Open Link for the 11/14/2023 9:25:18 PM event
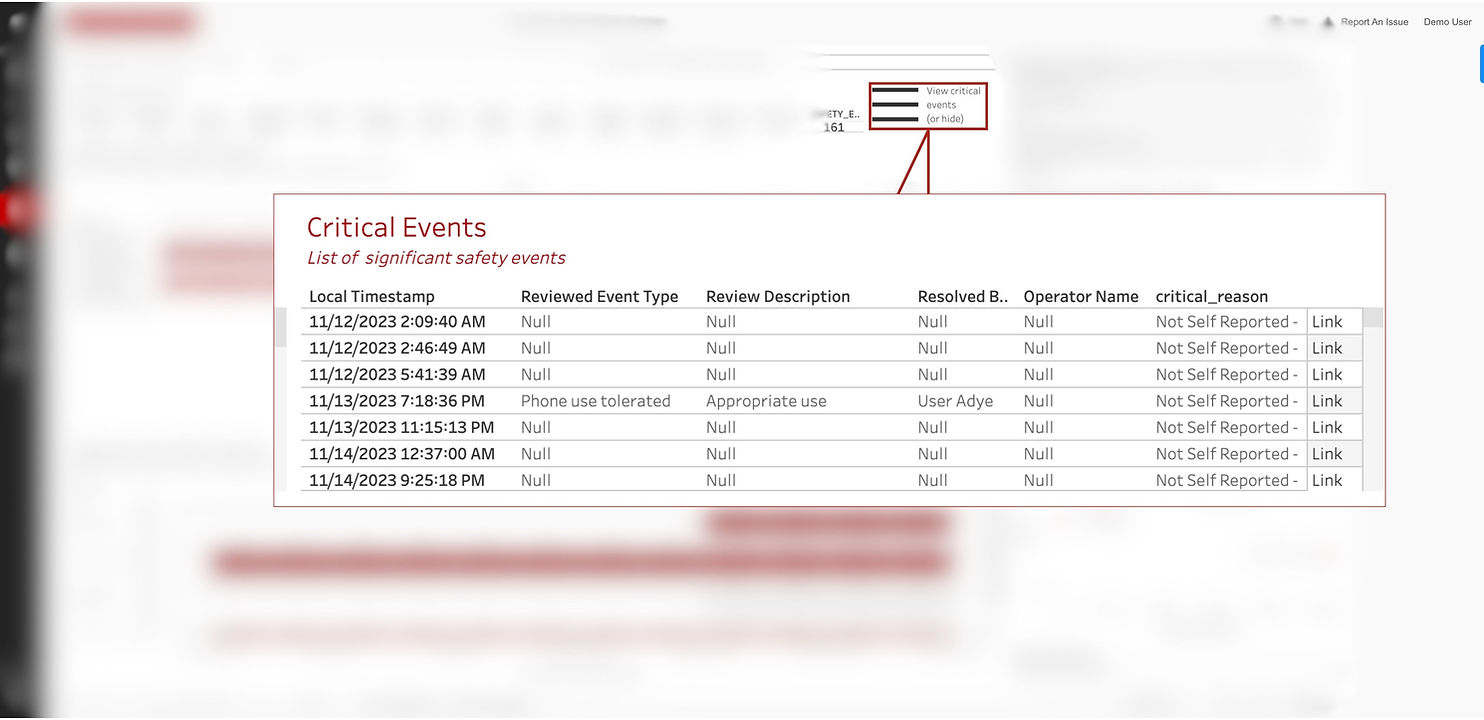This screenshot has height=720, width=1484. click(1327, 480)
